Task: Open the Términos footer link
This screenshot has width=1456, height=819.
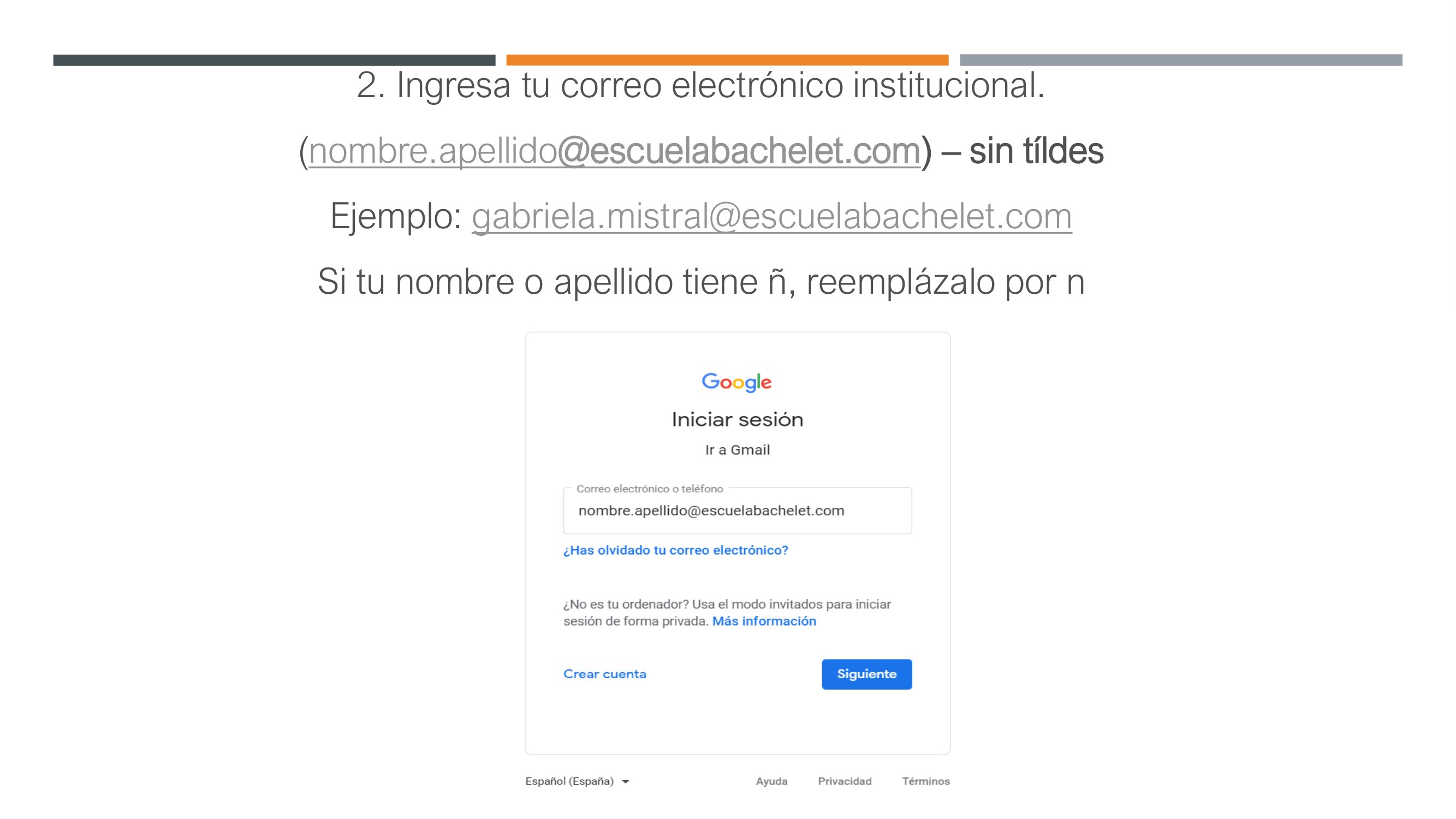Action: [925, 781]
